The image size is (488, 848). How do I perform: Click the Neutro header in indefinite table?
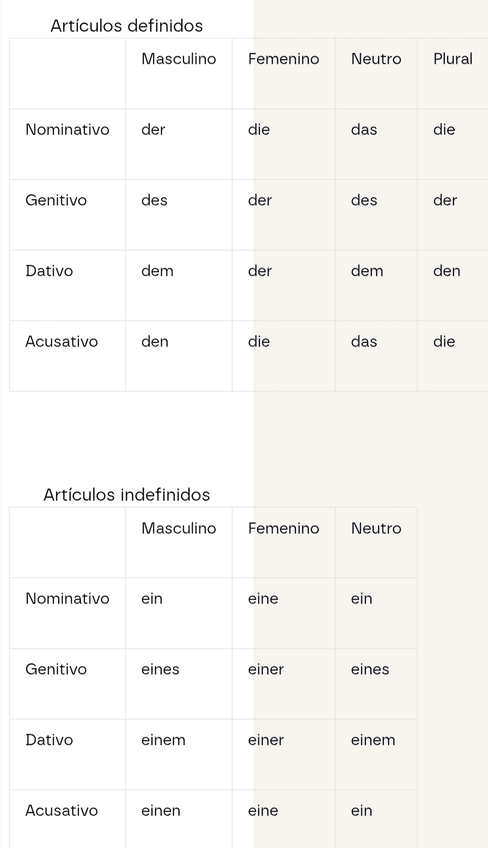376,528
